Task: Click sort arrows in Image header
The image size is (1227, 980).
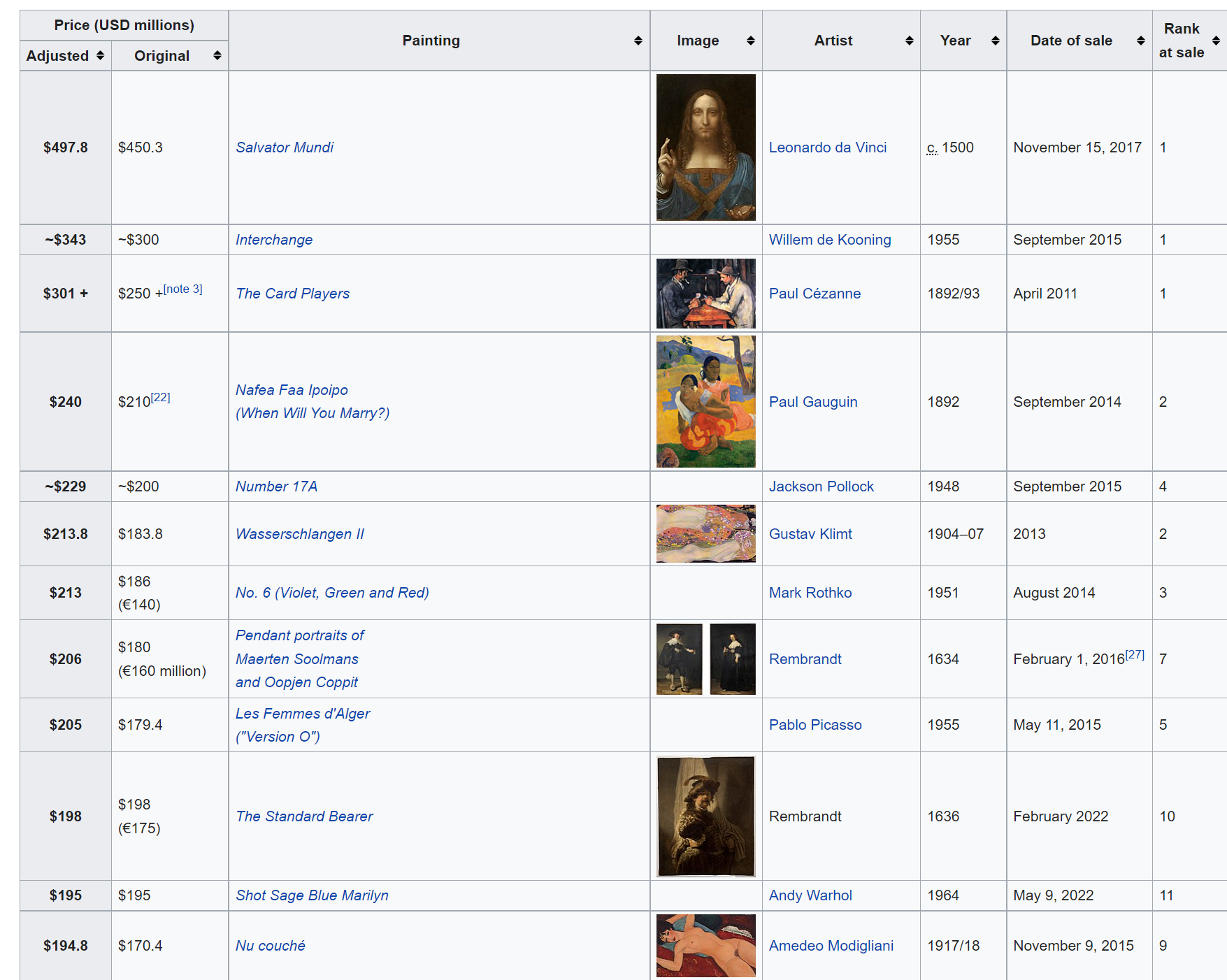Action: tap(750, 41)
